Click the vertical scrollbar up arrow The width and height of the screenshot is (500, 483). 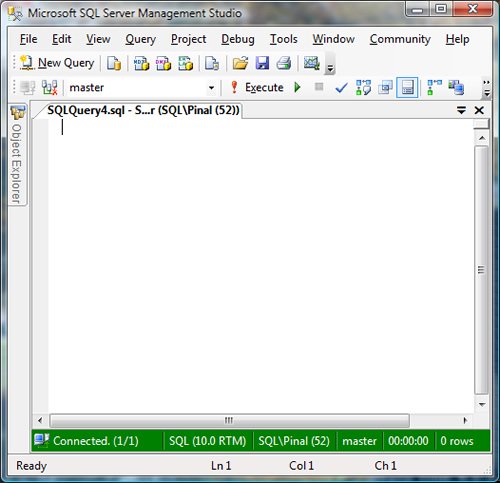(x=482, y=138)
